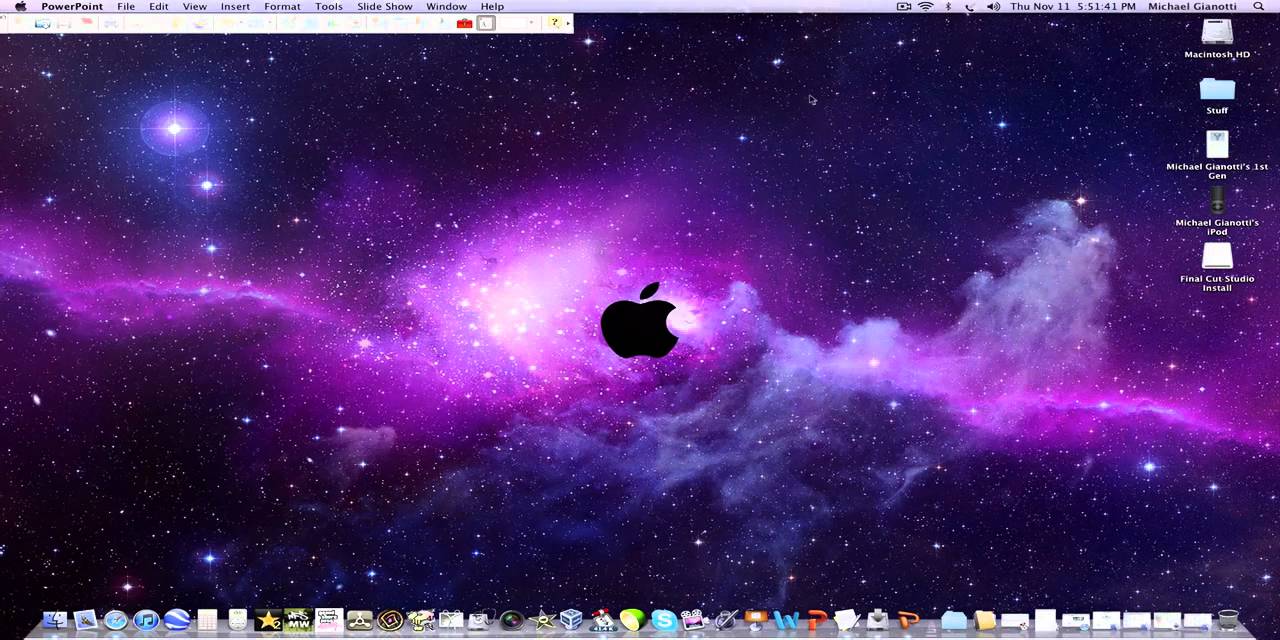Screen dimensions: 1280x640
Task: Click PowerPoint icon next to Word in Dock
Action: (x=816, y=621)
